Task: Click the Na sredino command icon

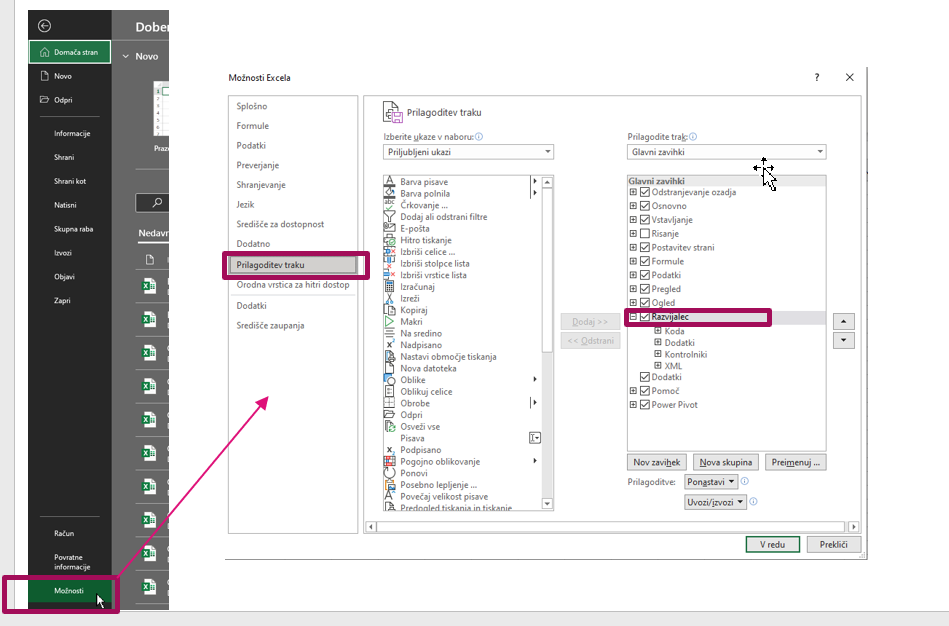Action: click(389, 333)
